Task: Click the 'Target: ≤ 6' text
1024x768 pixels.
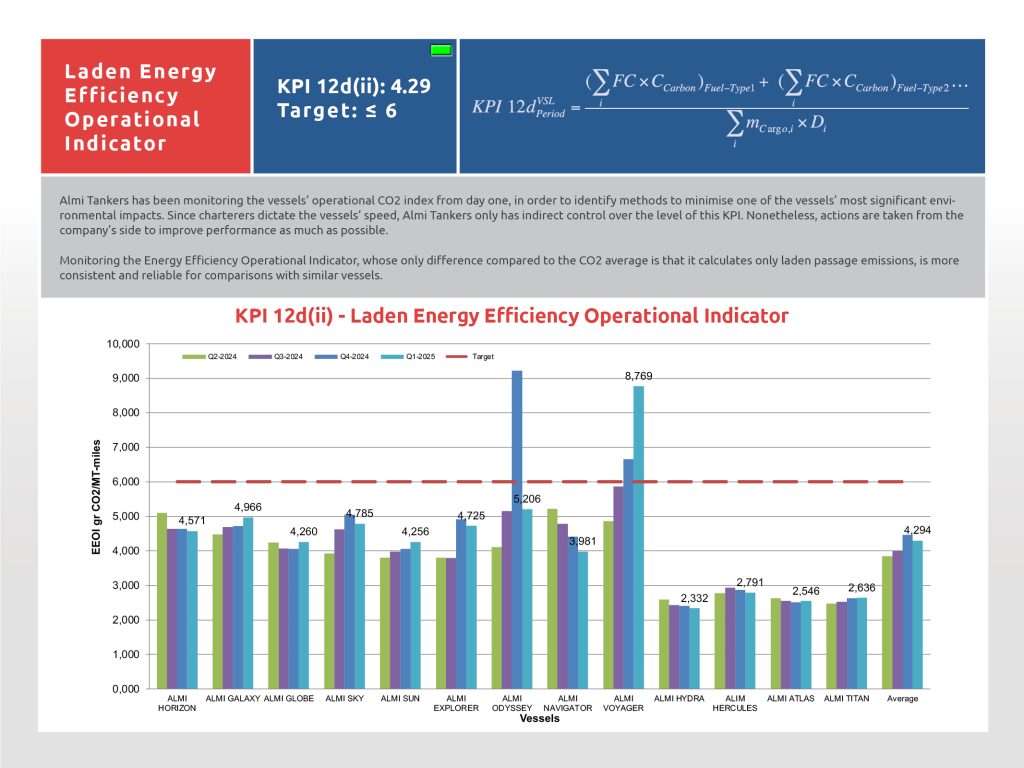Action: [336, 110]
